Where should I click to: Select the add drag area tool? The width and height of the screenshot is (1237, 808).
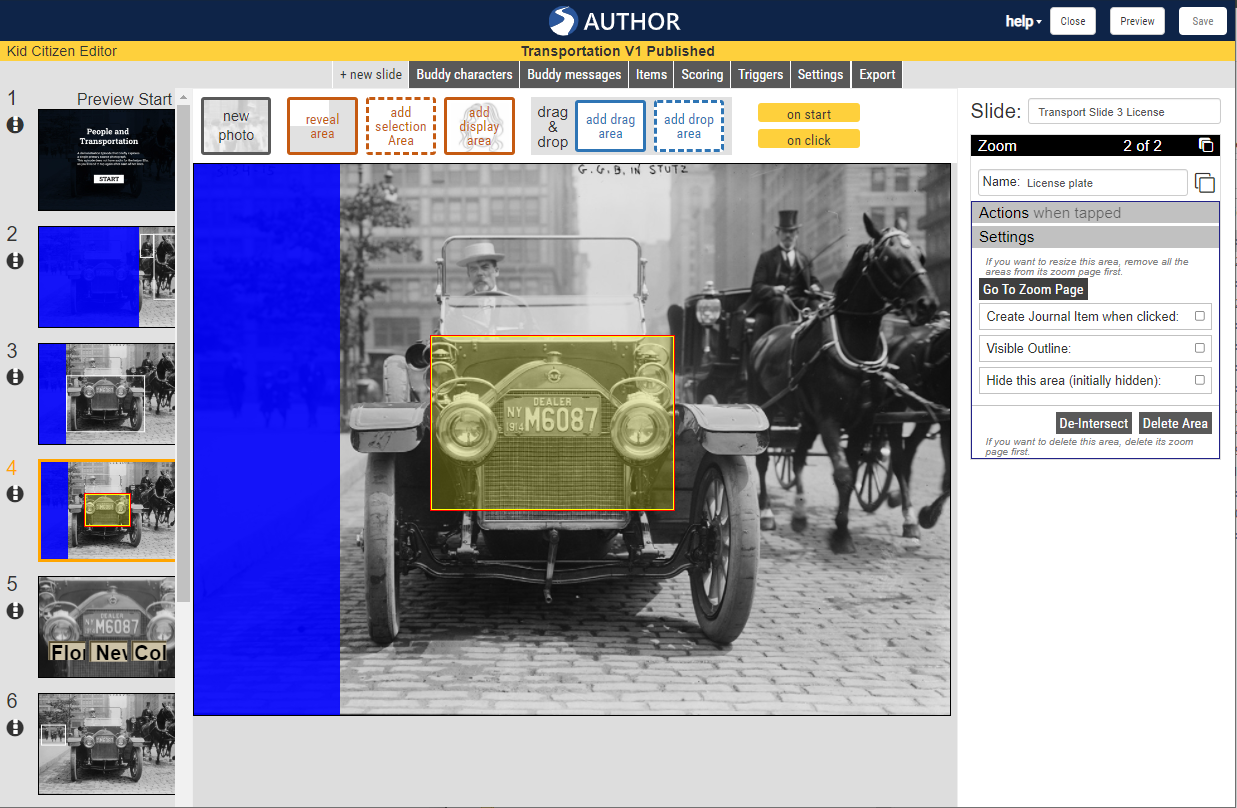click(610, 125)
